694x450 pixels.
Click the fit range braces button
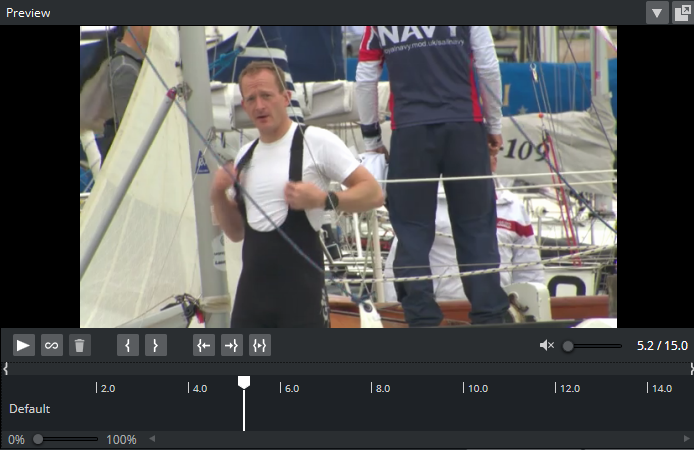pos(260,345)
